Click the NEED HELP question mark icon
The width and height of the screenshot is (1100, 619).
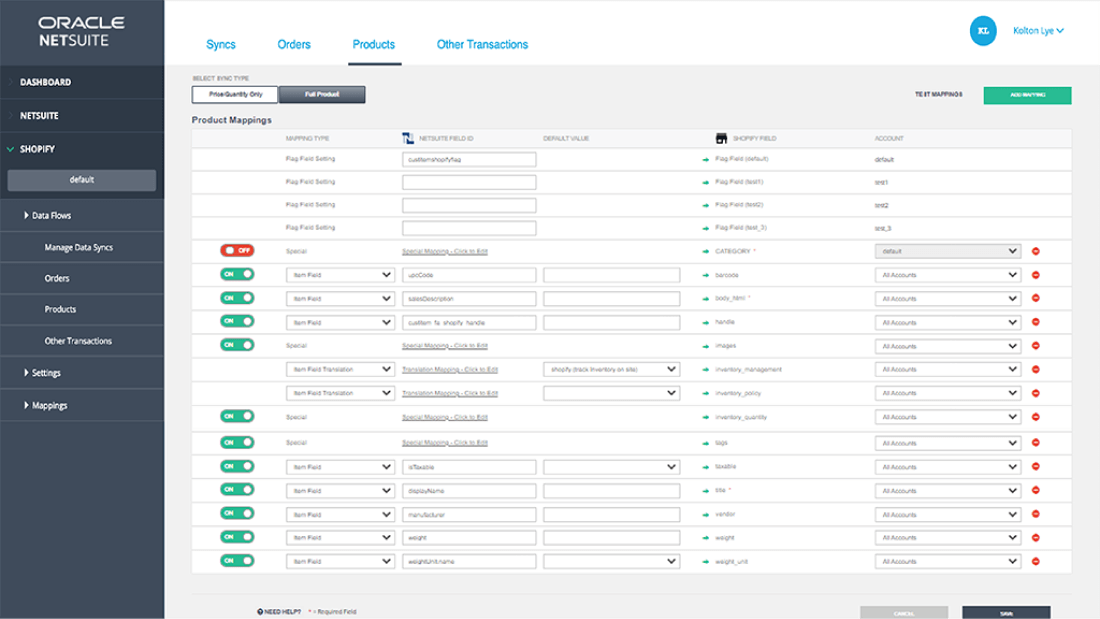[262, 611]
